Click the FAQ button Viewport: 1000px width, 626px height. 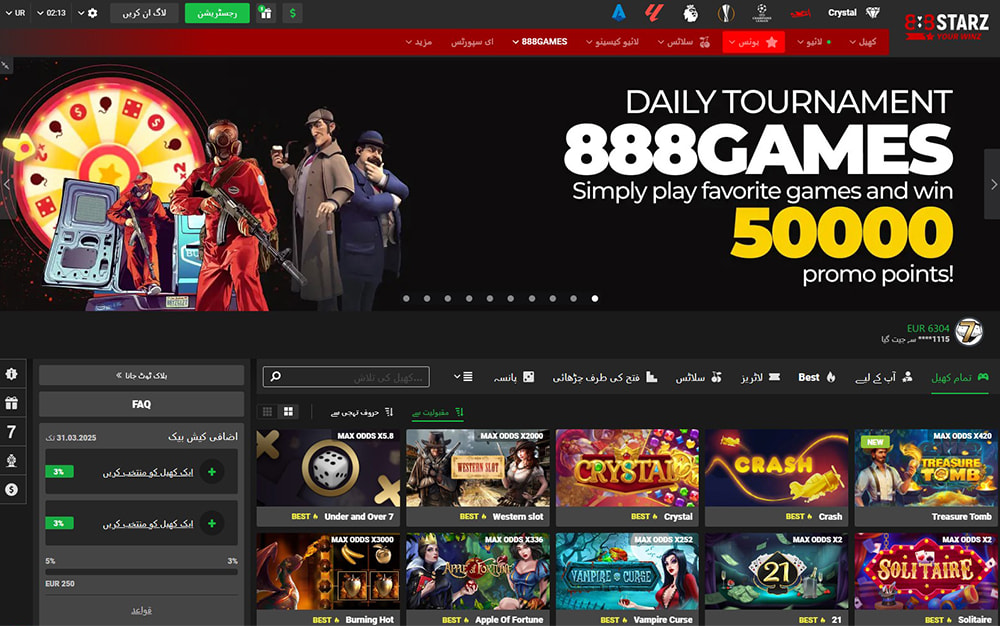coord(142,404)
